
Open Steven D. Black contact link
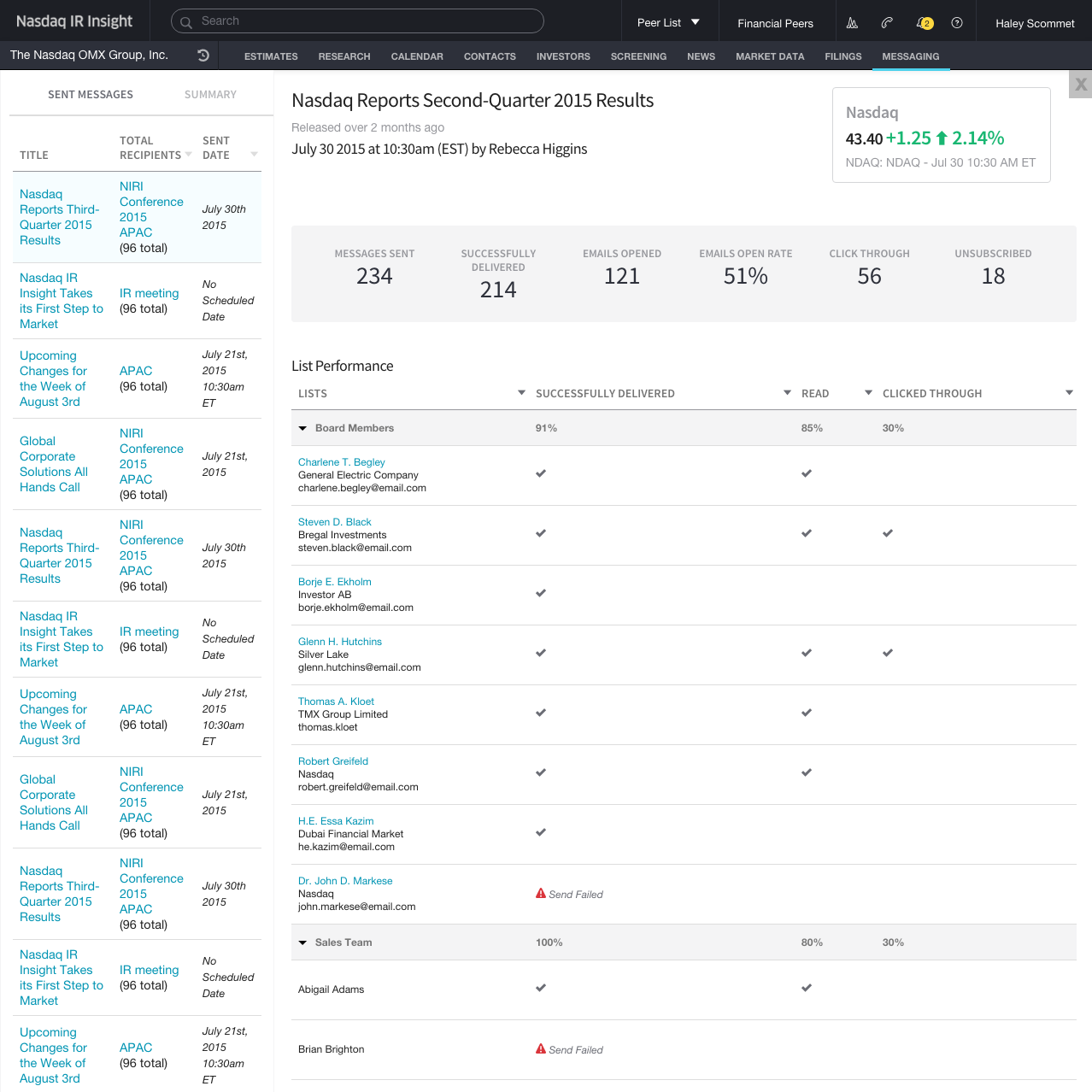[335, 522]
